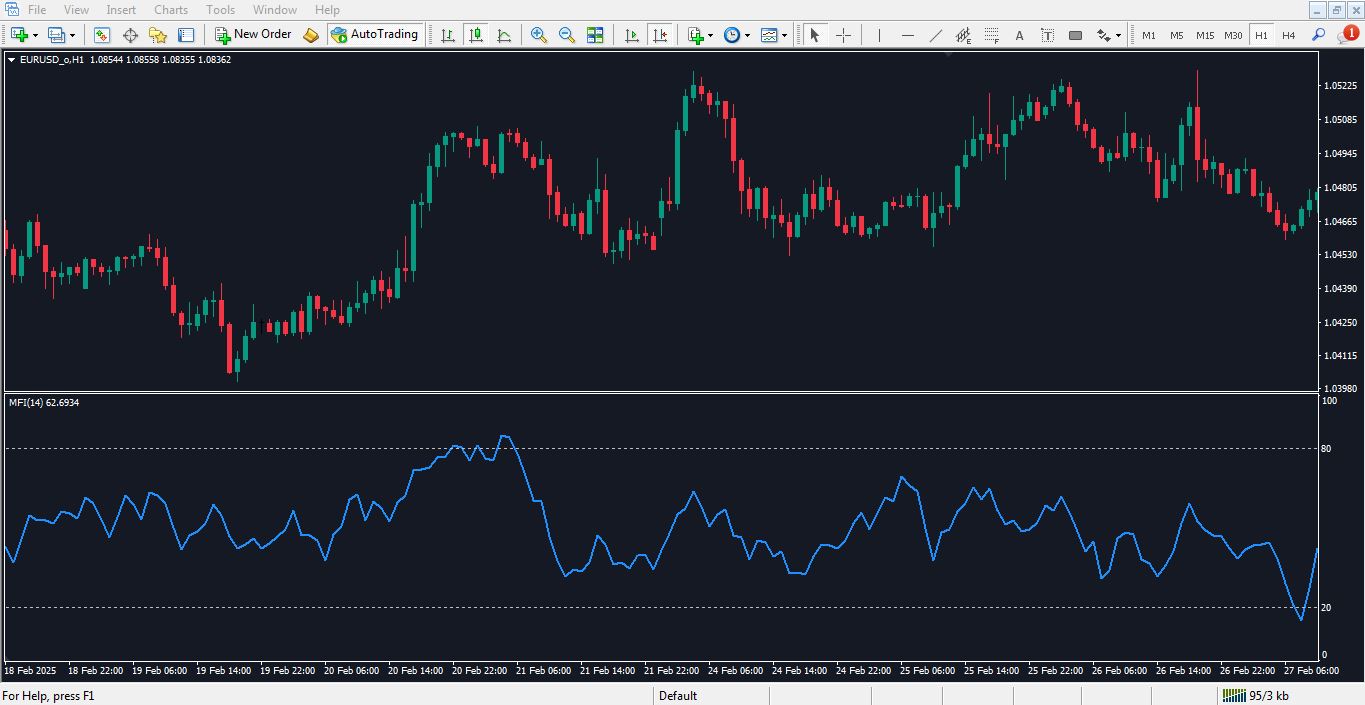Open the Charts menu
1365x705 pixels.
171,10
